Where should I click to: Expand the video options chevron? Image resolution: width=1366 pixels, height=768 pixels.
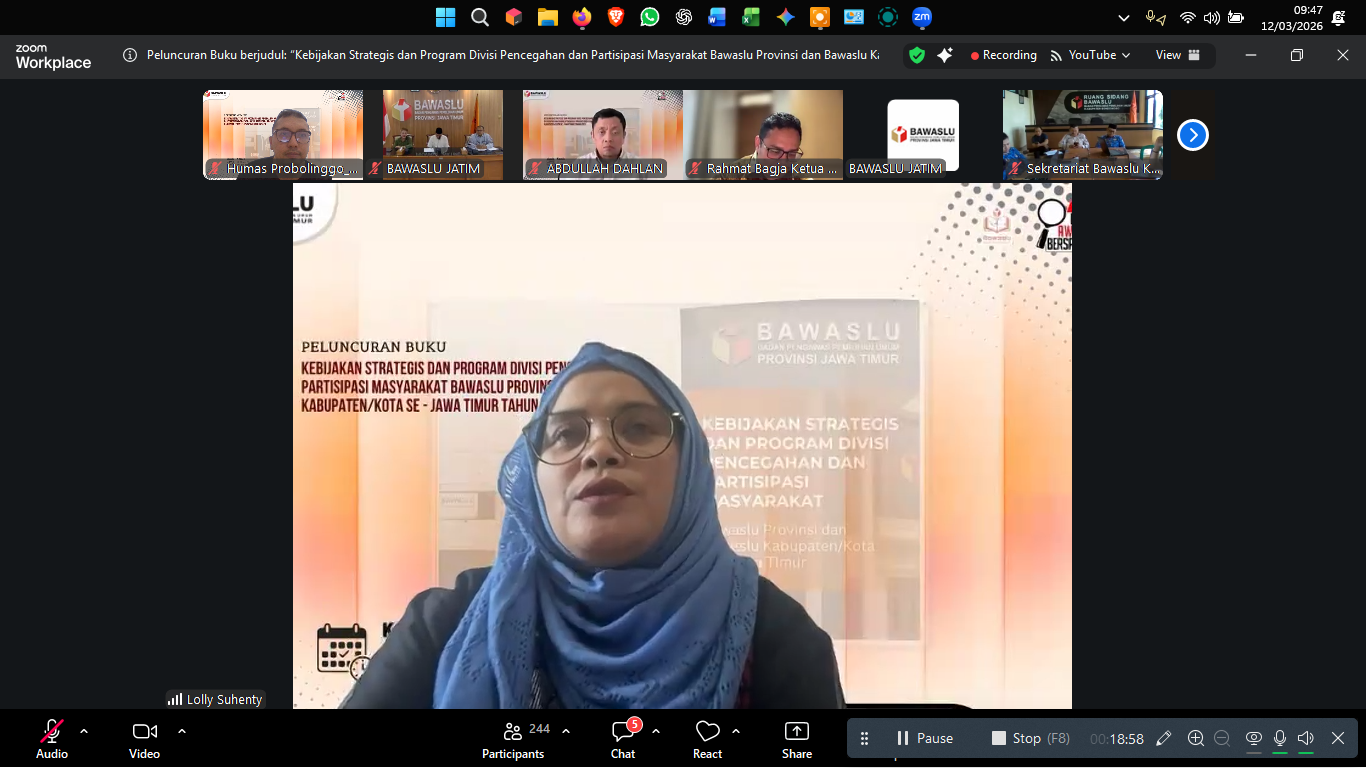[x=182, y=731]
